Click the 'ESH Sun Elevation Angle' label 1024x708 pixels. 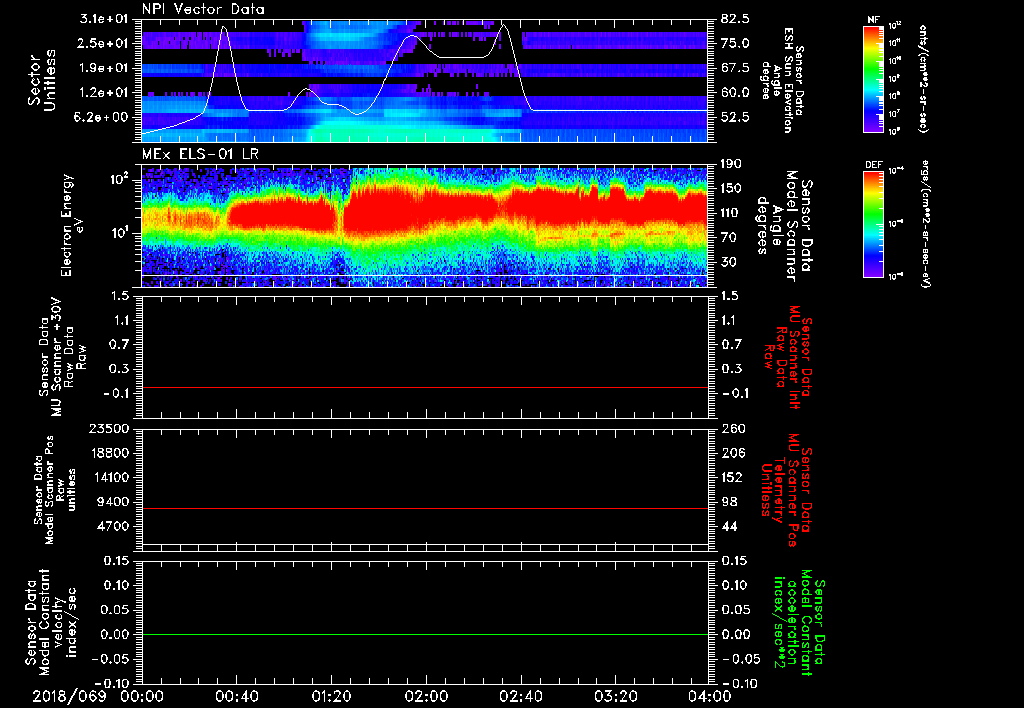coord(780,80)
